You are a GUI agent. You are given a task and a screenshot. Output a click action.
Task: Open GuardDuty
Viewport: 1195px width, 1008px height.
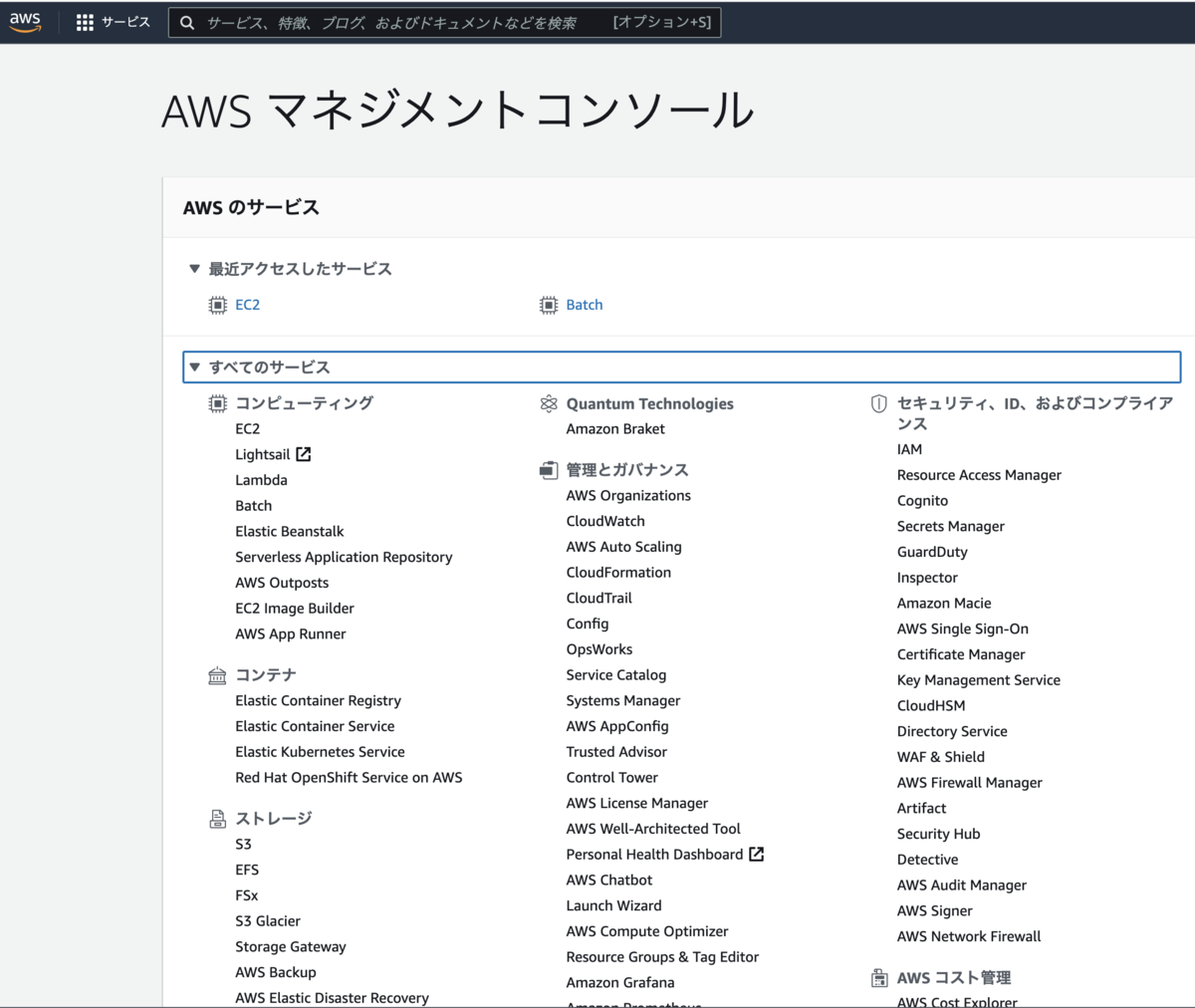click(932, 553)
